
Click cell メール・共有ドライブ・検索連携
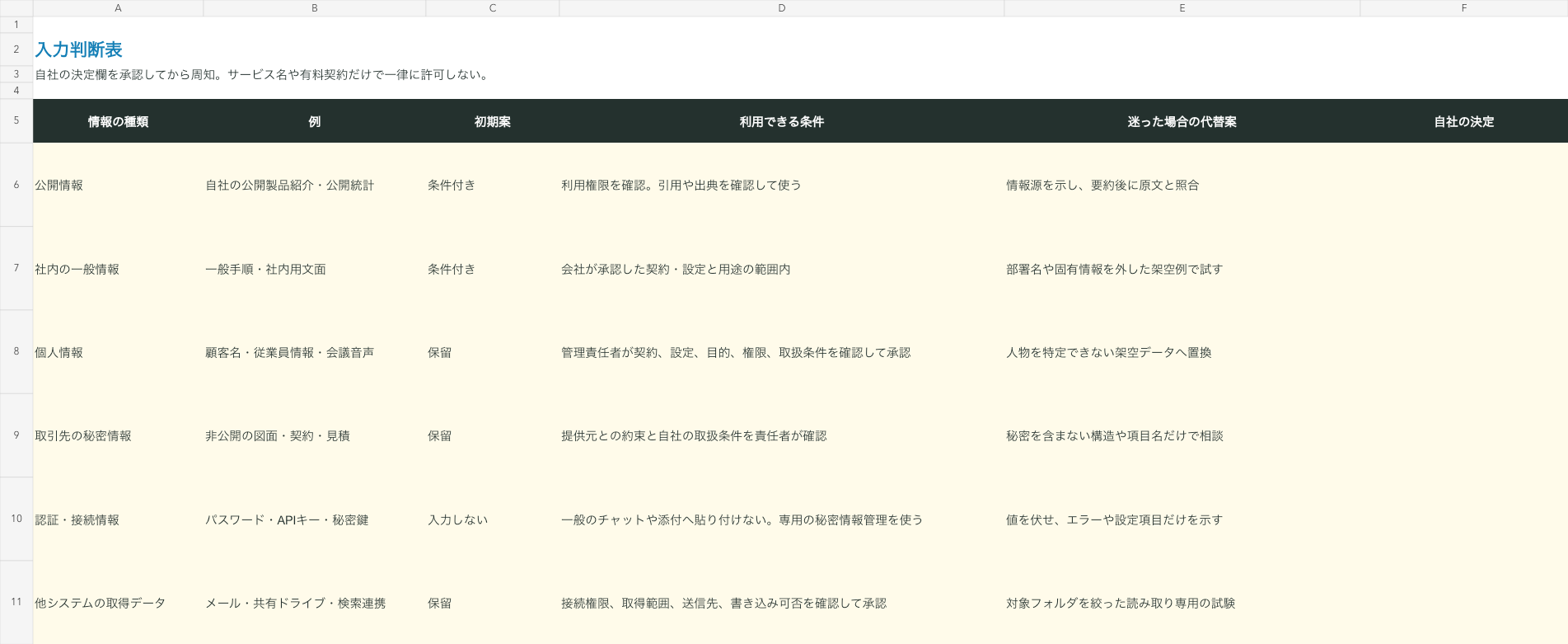pos(315,603)
